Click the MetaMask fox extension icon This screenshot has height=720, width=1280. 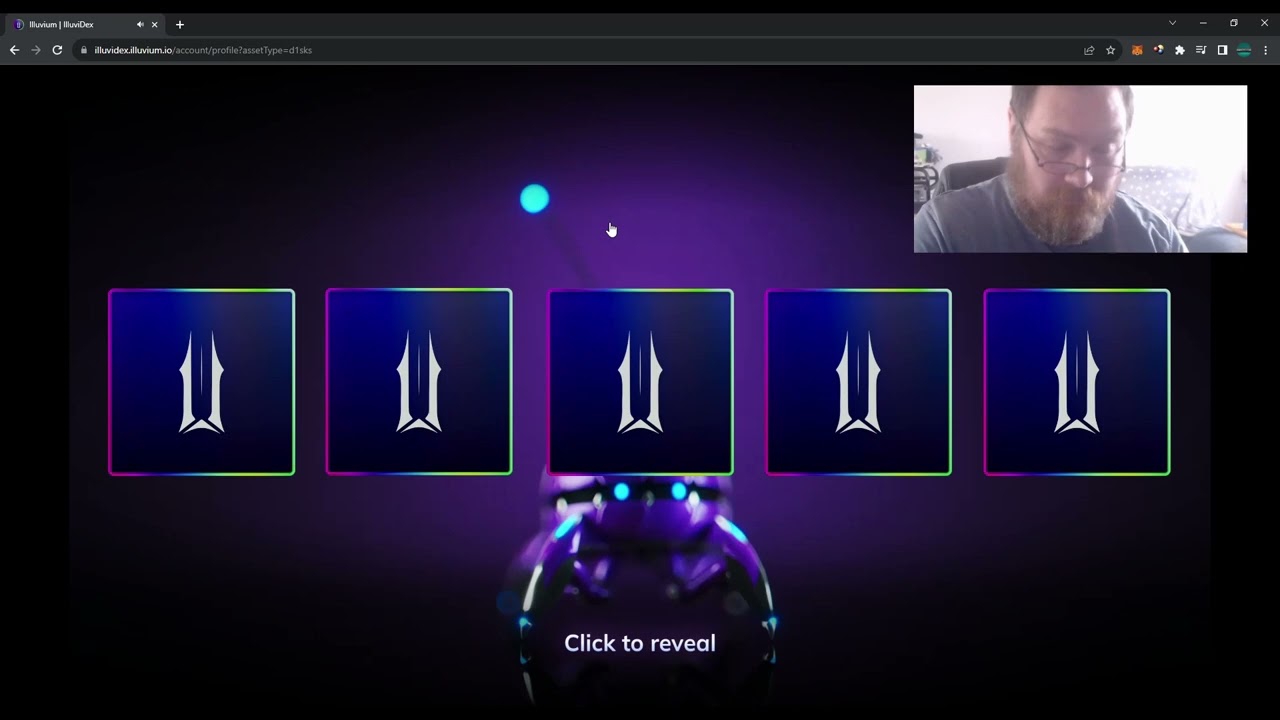tap(1137, 50)
